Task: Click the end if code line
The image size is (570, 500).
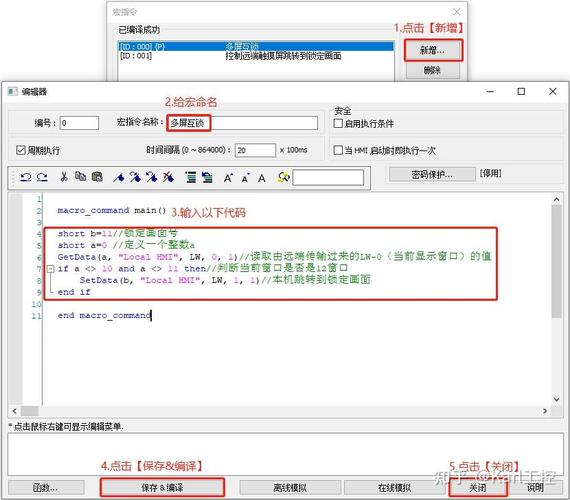Action: coord(74,292)
